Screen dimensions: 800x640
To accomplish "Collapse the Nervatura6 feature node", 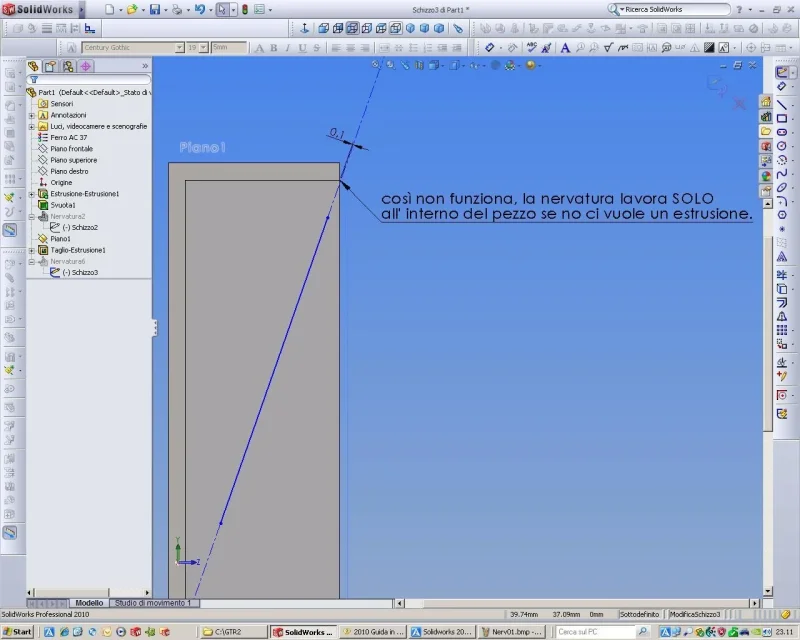I will point(32,261).
